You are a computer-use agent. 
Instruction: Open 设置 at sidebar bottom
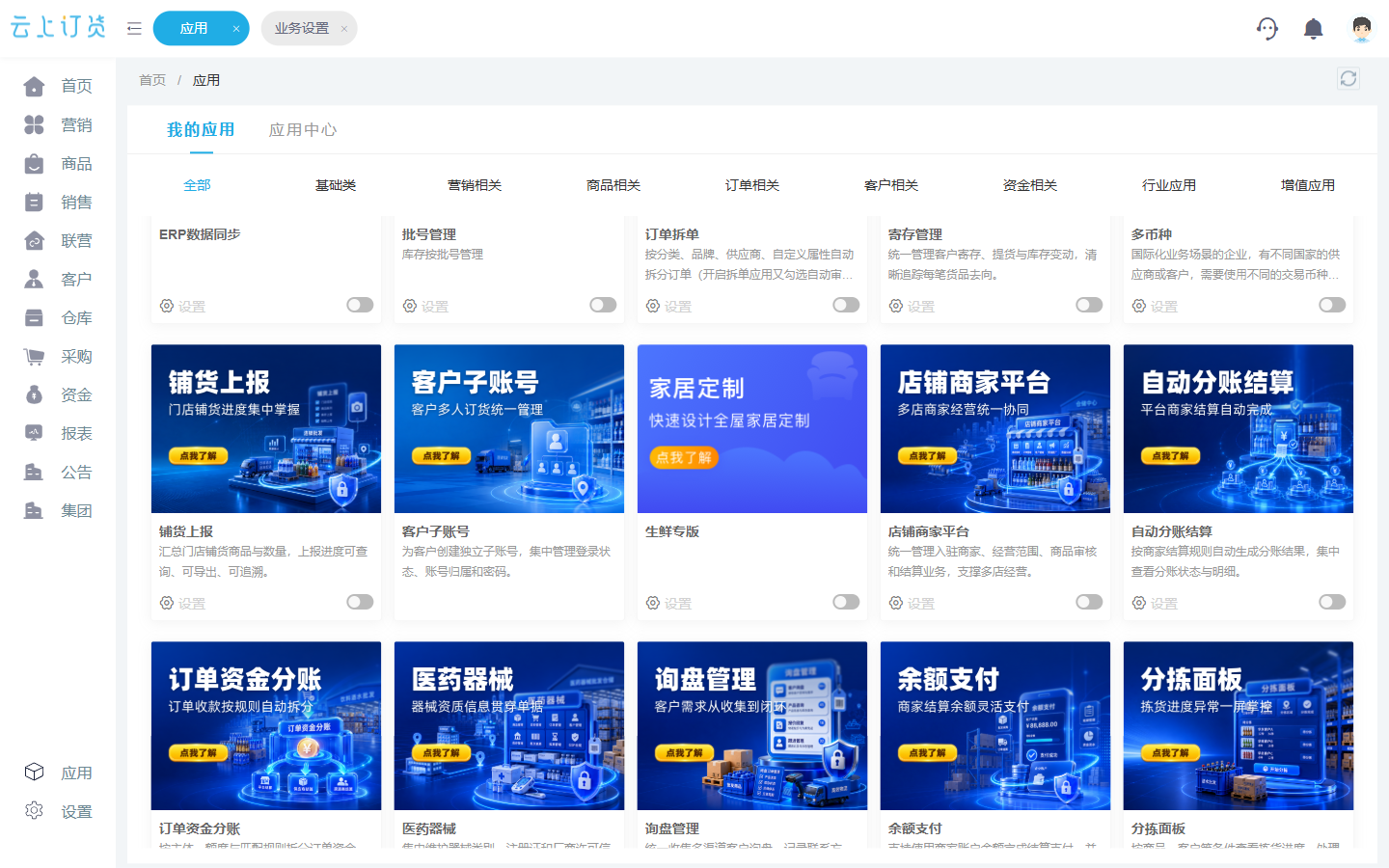click(x=58, y=811)
